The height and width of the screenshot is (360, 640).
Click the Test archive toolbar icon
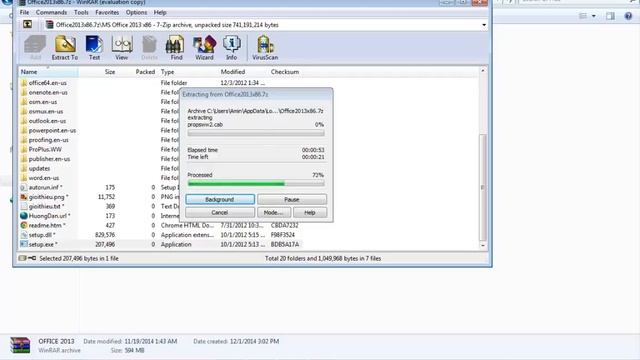(x=94, y=44)
